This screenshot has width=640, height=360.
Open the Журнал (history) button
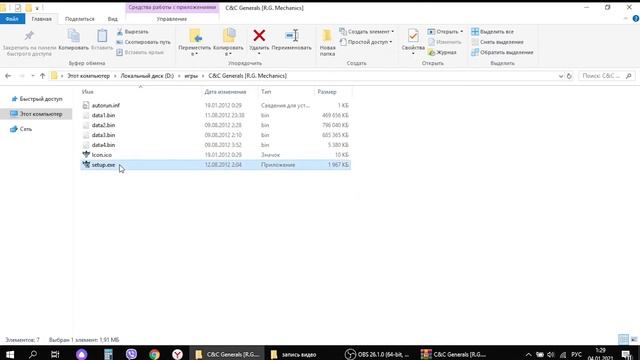442,52
